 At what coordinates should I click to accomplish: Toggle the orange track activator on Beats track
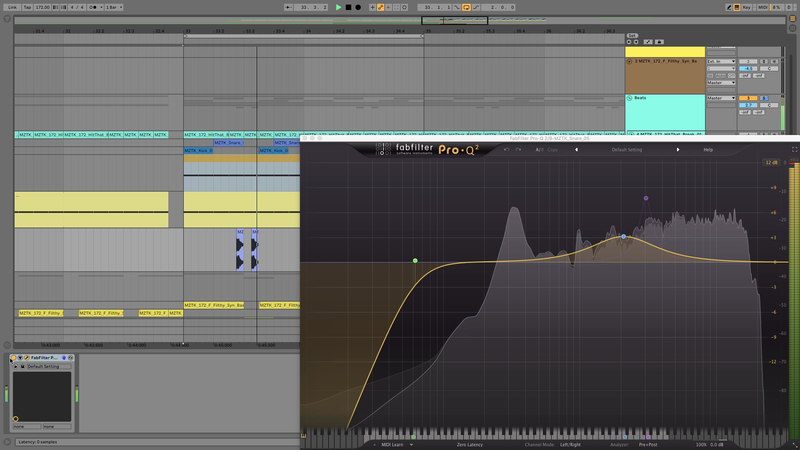(748, 98)
